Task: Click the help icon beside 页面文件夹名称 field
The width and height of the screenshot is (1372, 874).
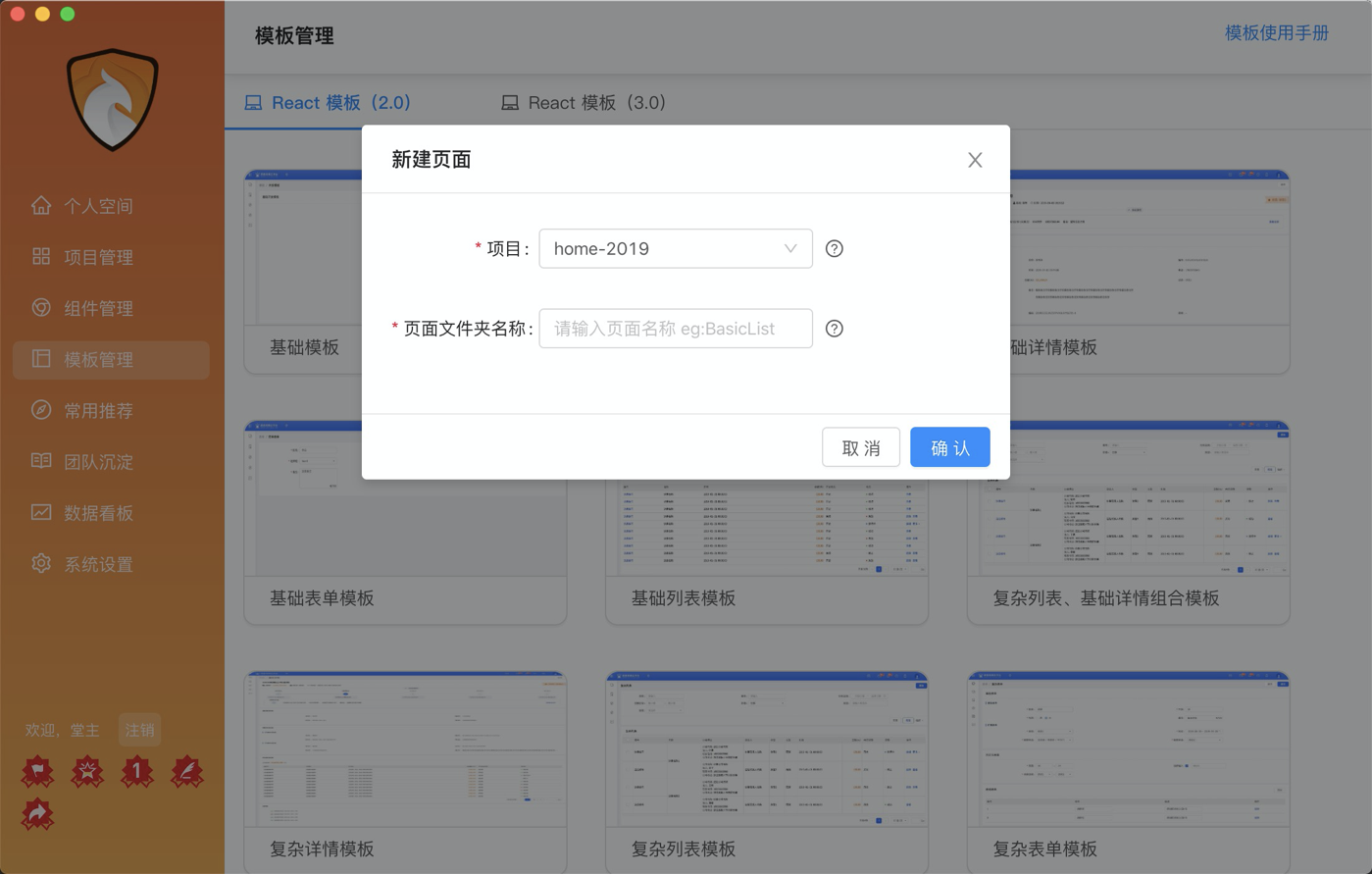Action: tap(835, 329)
